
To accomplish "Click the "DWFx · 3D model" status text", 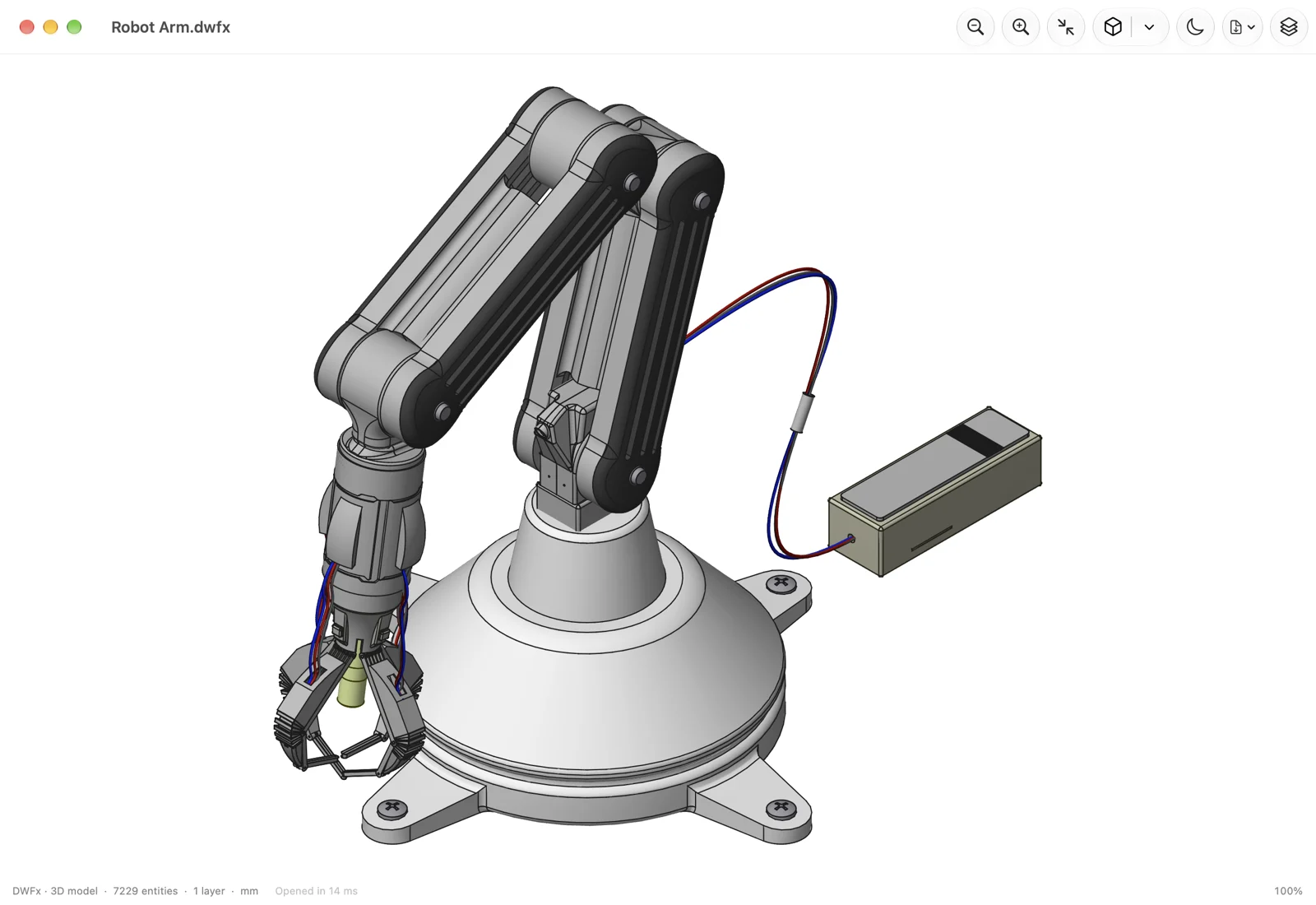I will tap(55, 891).
